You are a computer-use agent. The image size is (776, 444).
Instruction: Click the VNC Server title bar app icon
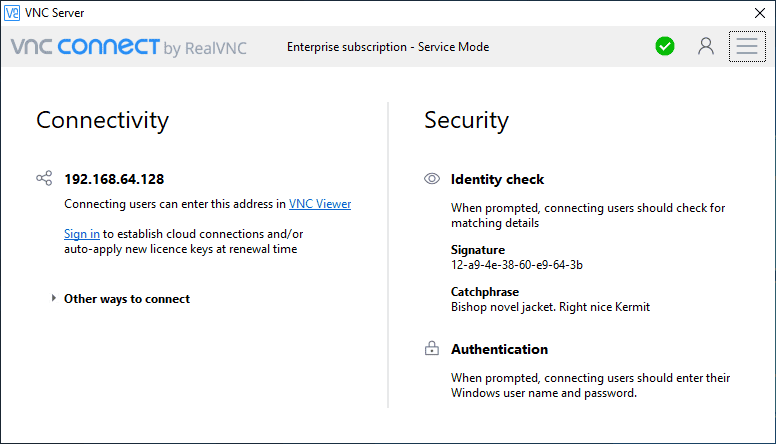click(x=12, y=13)
